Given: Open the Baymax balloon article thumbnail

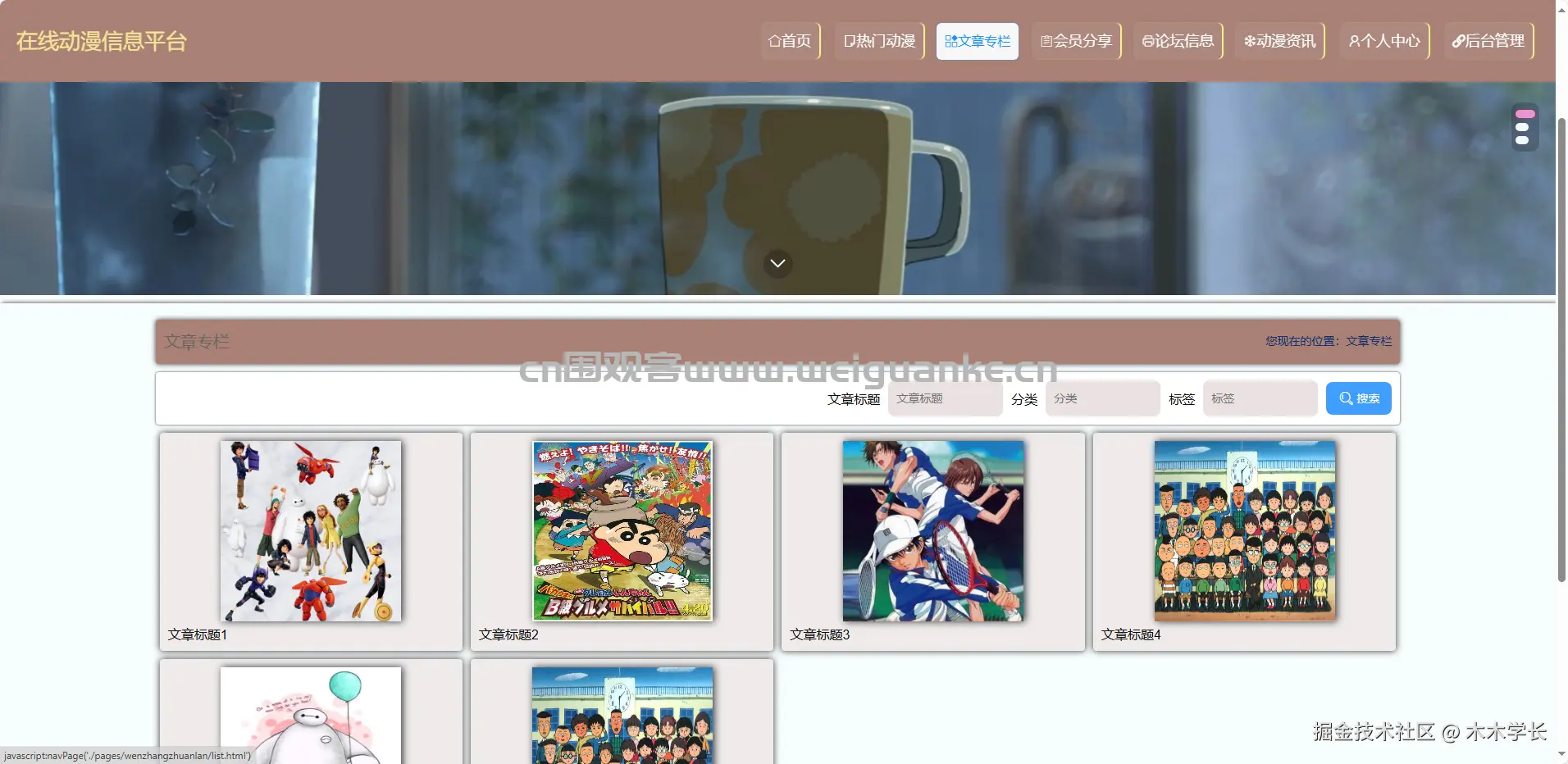Looking at the screenshot, I should pos(311,716).
